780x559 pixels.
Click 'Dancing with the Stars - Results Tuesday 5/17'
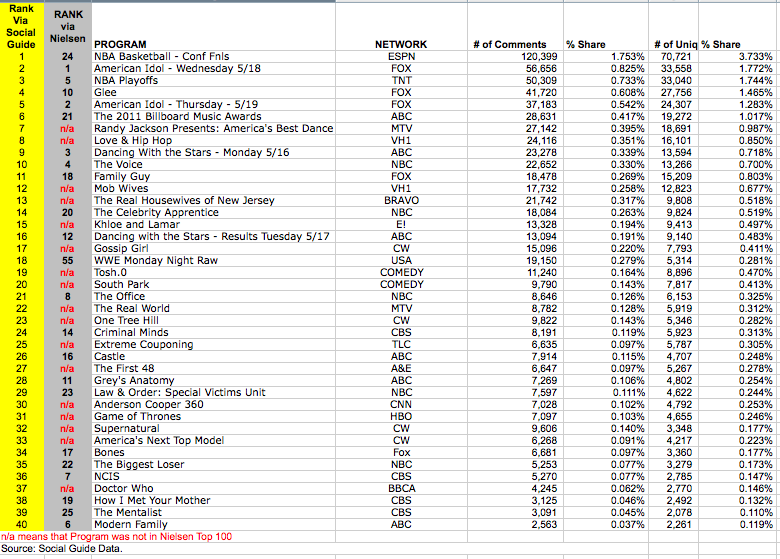click(213, 236)
